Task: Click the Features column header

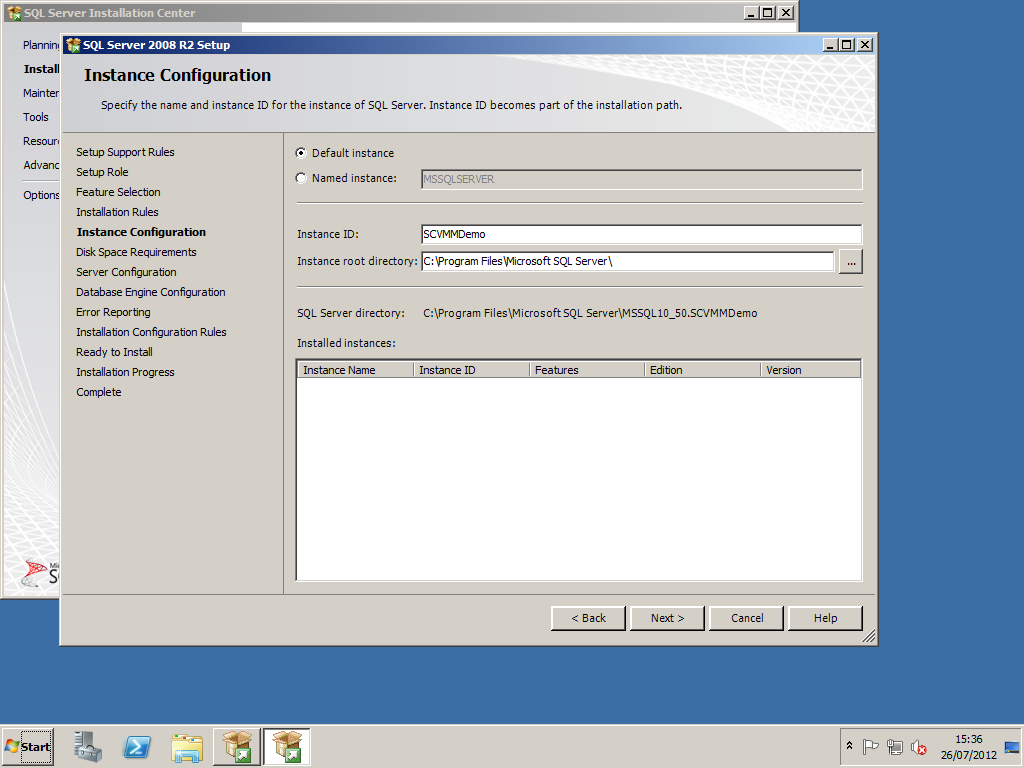Action: coord(586,370)
